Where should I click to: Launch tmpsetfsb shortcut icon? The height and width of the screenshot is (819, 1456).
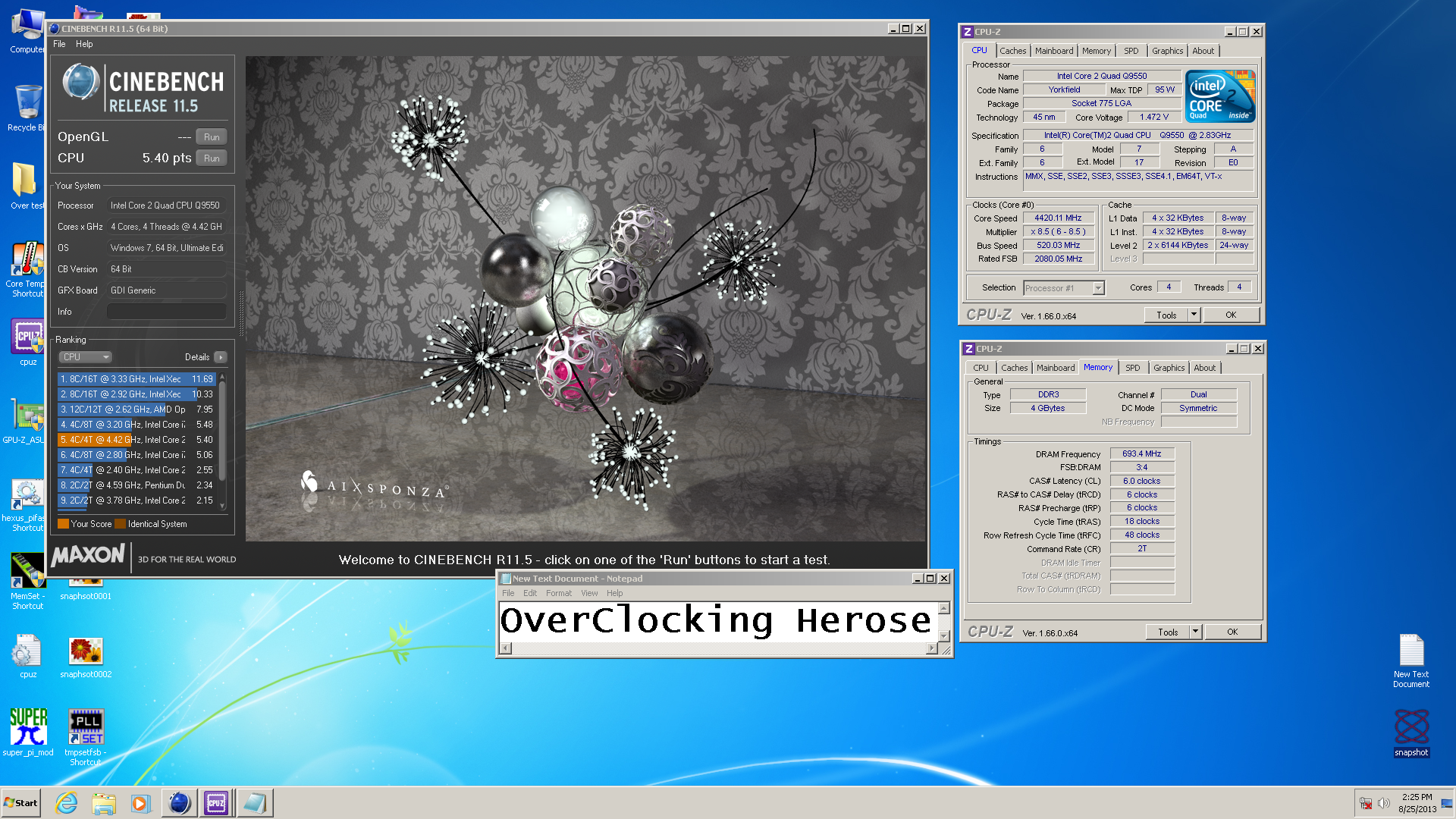(86, 737)
